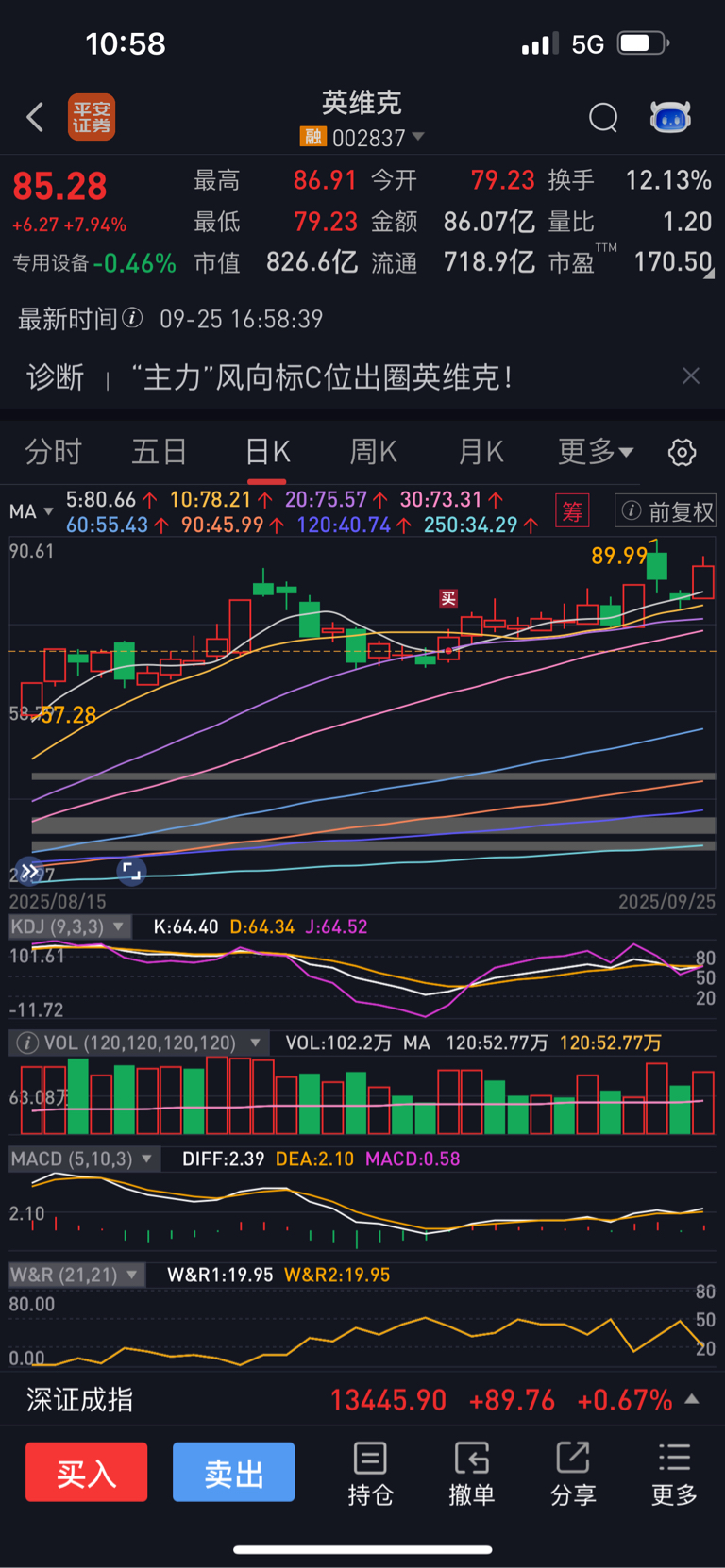Image resolution: width=725 pixels, height=1568 pixels.
Task: Tap the 2025/08/15 start date label
Action: point(58,902)
